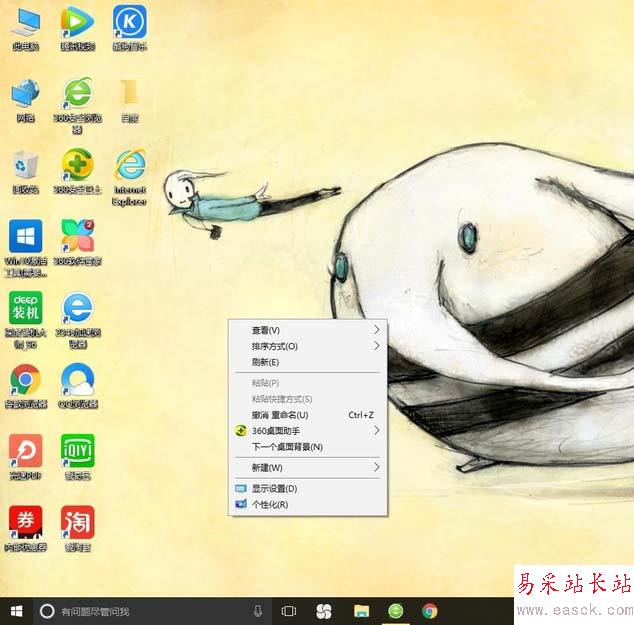Select 刷新(E) in the context menu
This screenshot has width=634, height=625.
tap(266, 362)
